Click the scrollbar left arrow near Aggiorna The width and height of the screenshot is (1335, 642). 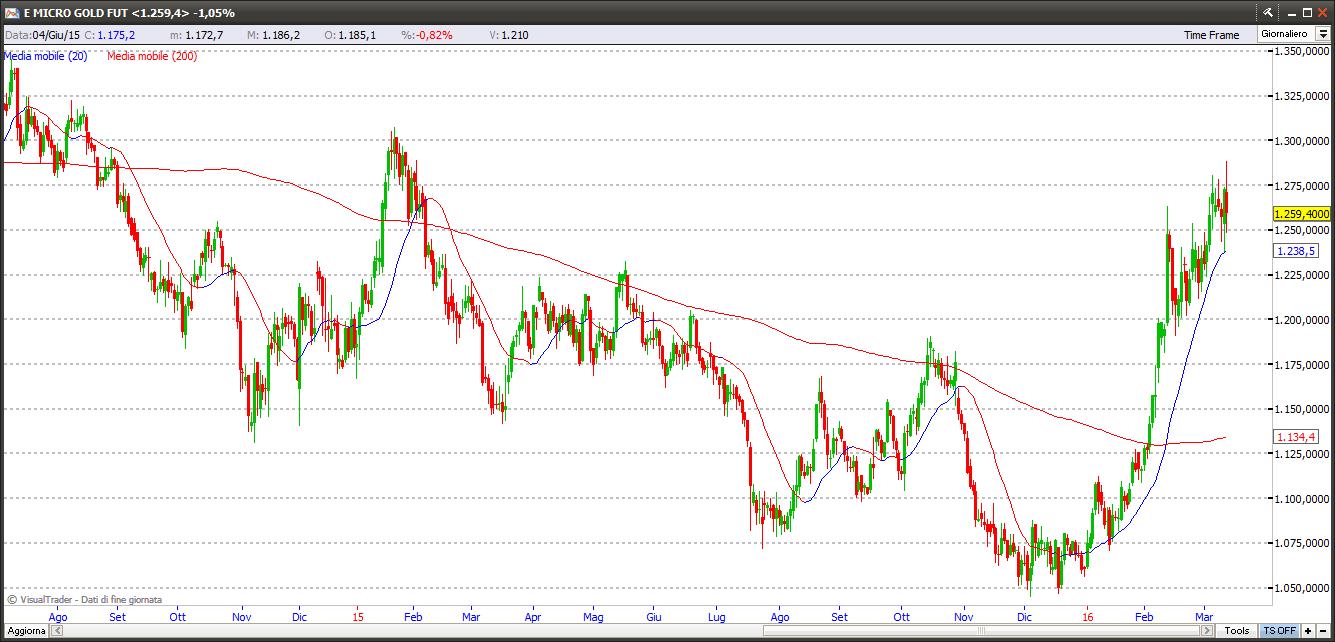click(57, 631)
